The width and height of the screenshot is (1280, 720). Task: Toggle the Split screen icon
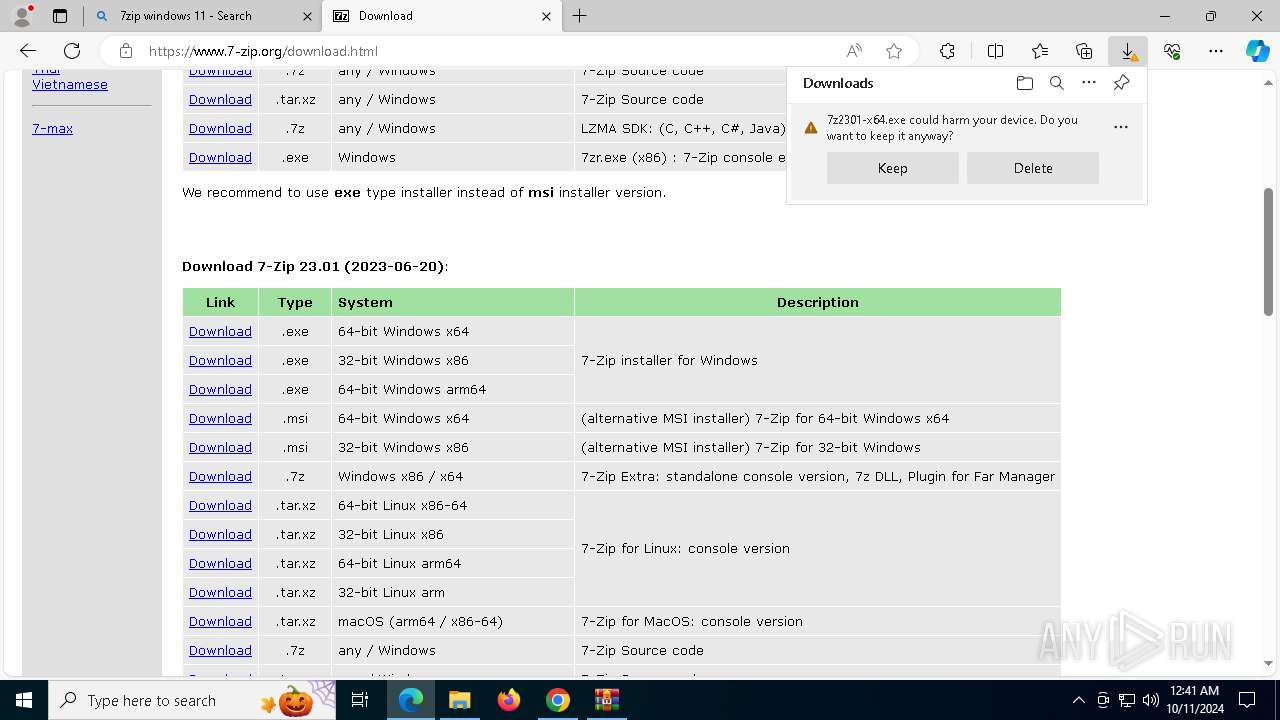(x=995, y=51)
